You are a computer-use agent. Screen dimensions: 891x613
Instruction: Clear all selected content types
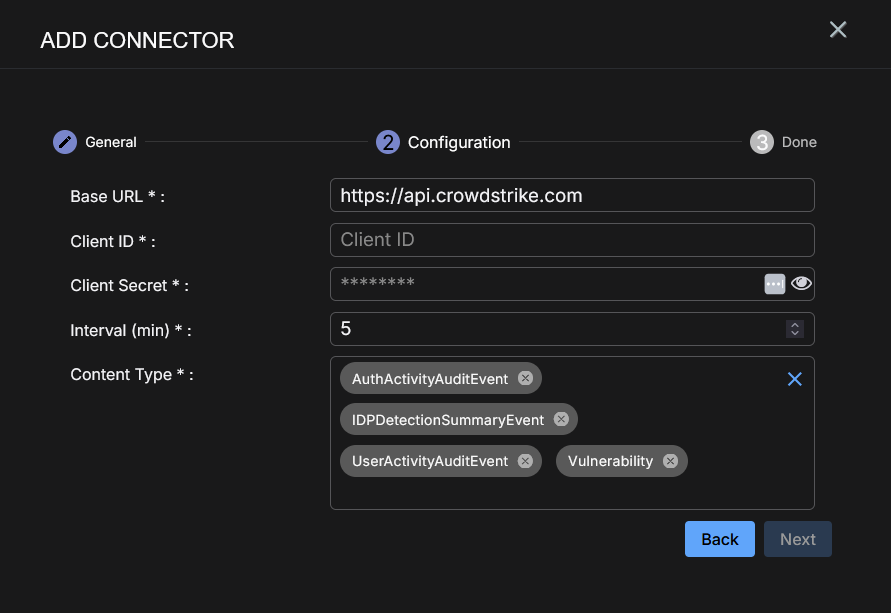coord(795,379)
